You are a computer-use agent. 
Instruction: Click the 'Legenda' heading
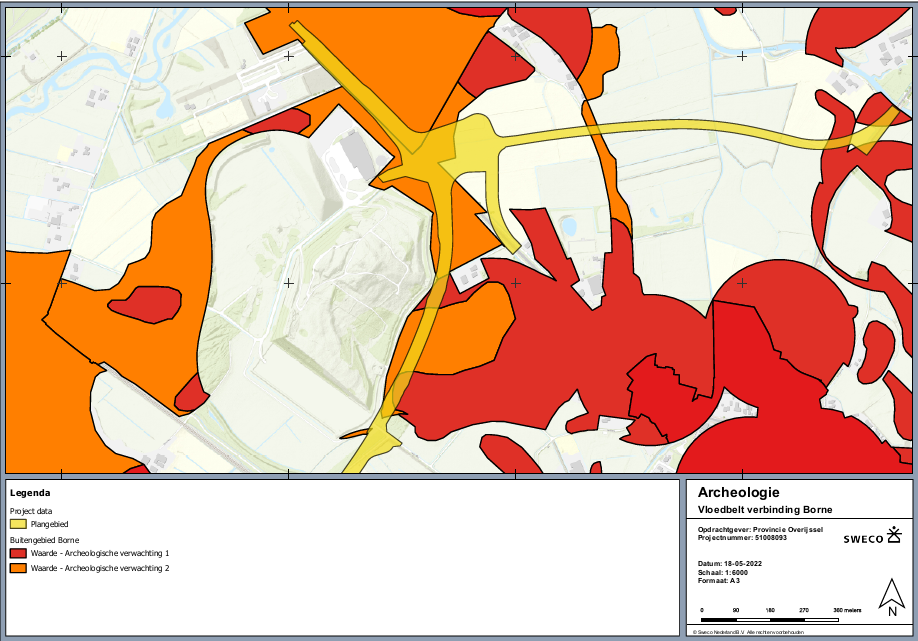(x=30, y=493)
